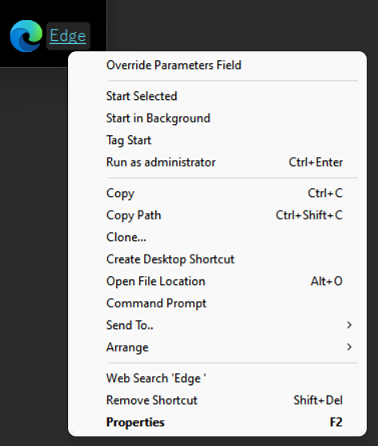378x446 pixels.
Task: Select Web Search 'Edge'
Action: pos(217,378)
